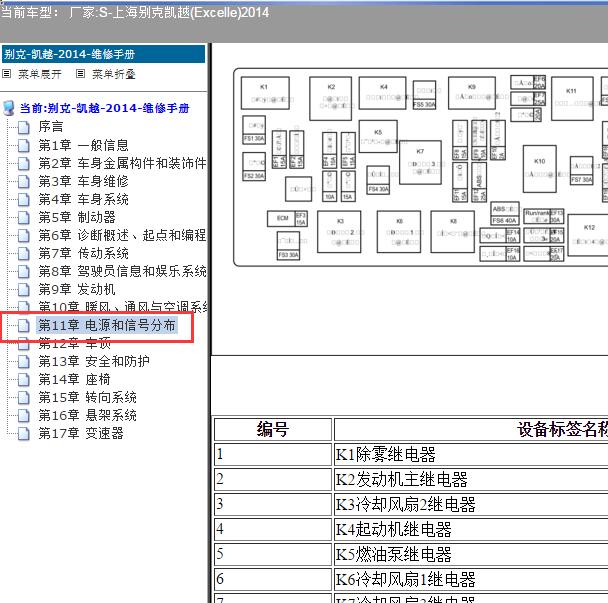Click the document icon beside 第16章
The image size is (608, 603).
click(24, 415)
